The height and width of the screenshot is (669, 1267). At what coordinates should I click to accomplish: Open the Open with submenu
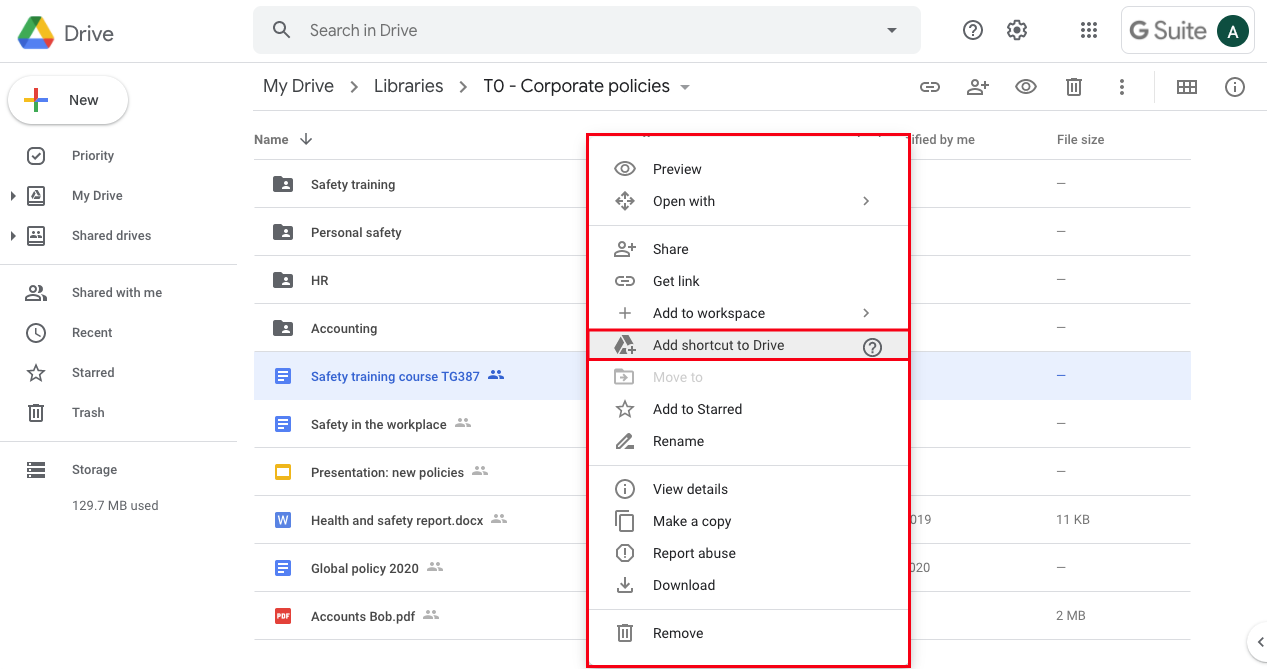point(748,201)
